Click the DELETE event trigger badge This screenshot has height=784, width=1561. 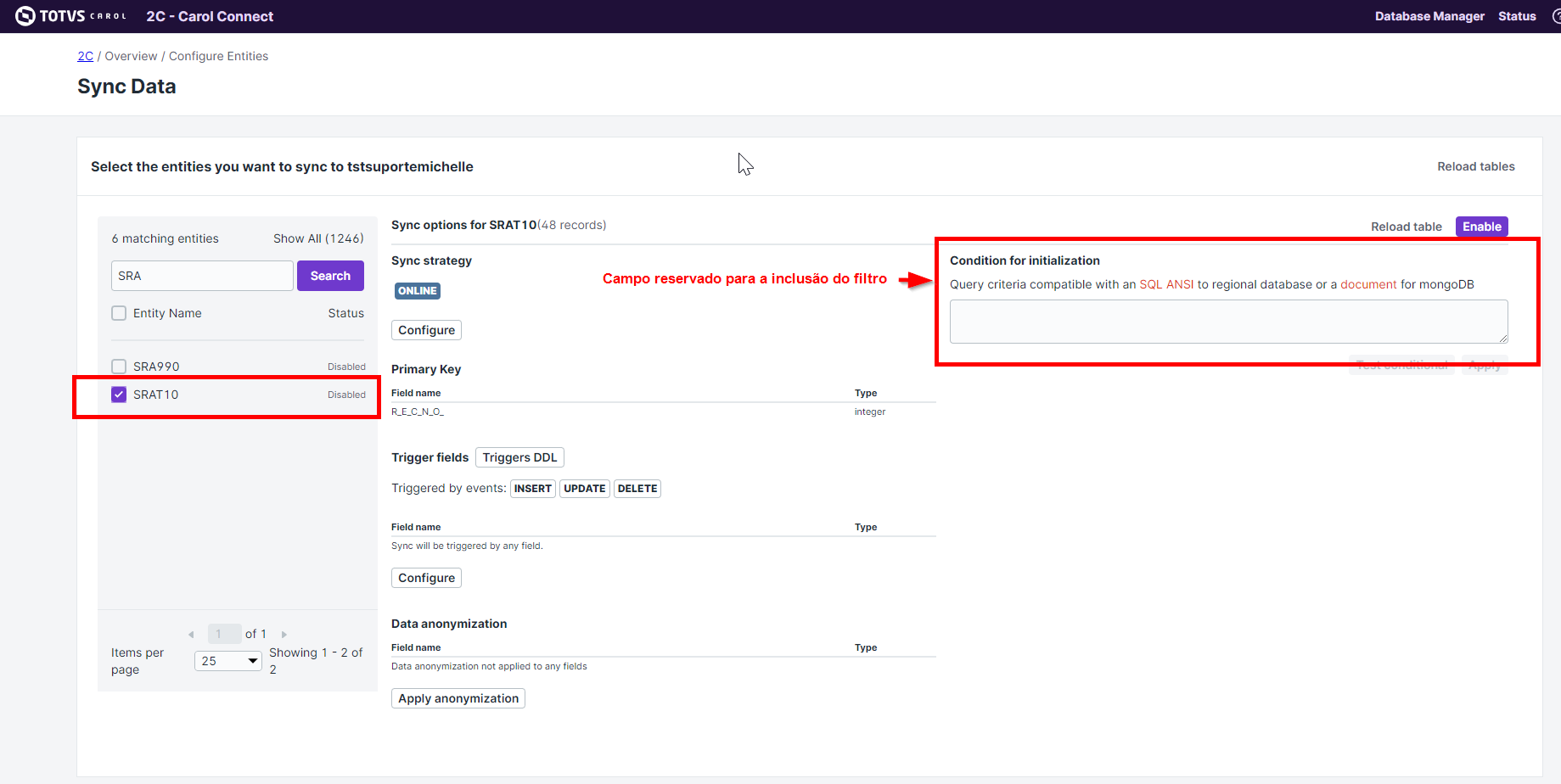coord(637,488)
